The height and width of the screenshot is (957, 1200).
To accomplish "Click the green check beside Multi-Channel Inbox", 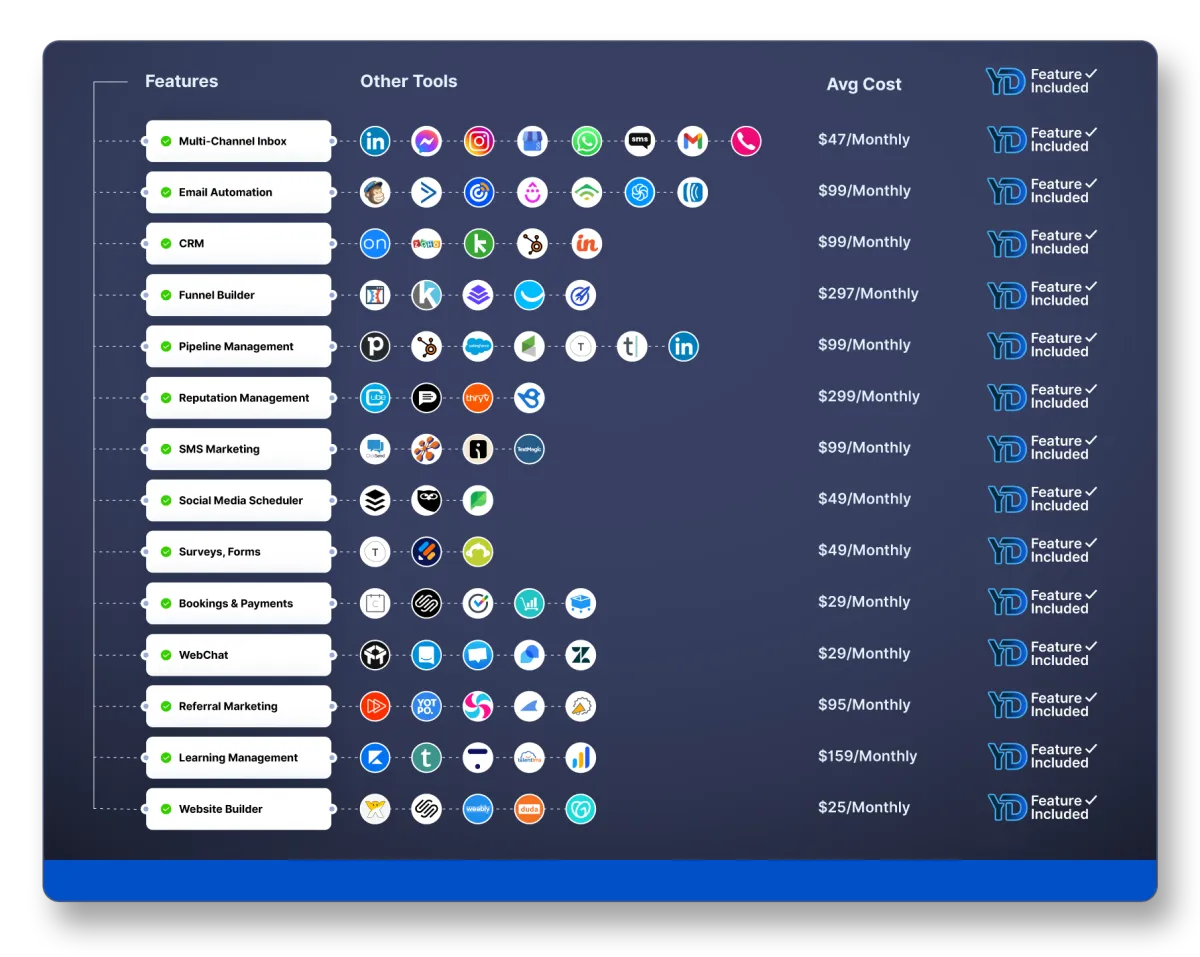I will coord(166,141).
